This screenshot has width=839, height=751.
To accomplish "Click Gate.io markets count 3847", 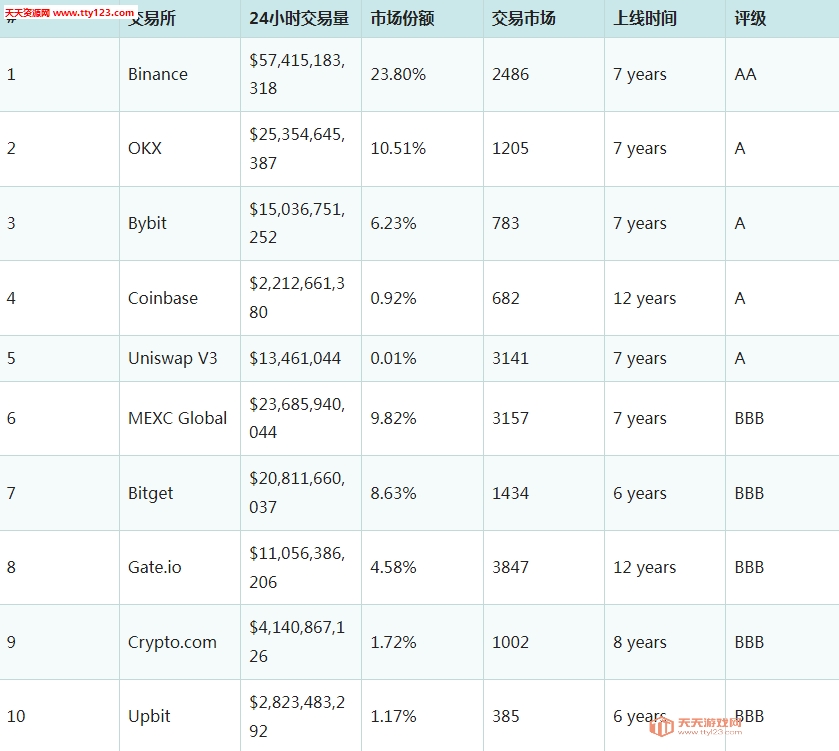I will (x=510, y=567).
